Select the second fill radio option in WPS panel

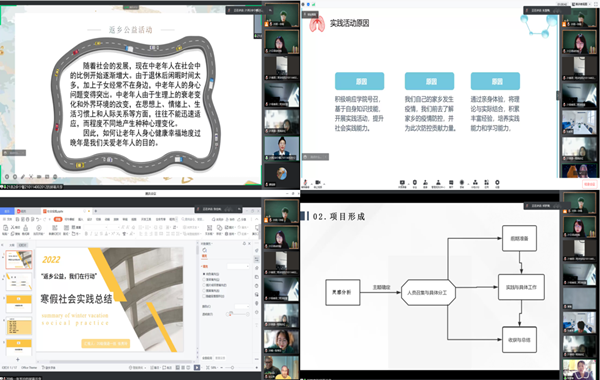coord(204,280)
